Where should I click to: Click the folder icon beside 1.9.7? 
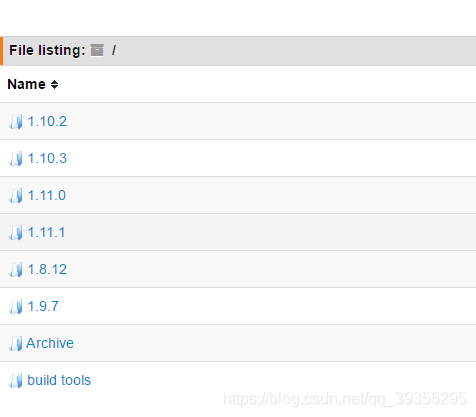pyautogui.click(x=16, y=307)
